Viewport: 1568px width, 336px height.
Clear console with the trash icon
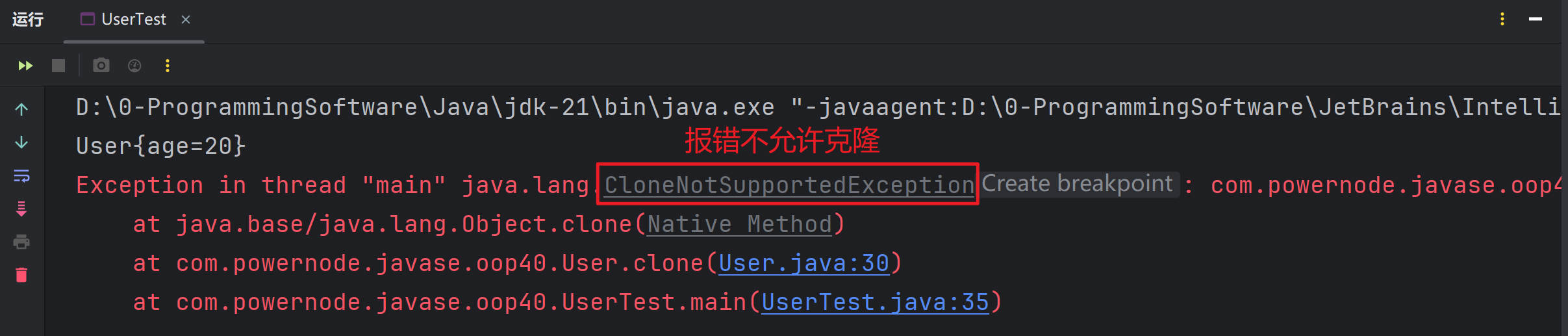pyautogui.click(x=21, y=276)
